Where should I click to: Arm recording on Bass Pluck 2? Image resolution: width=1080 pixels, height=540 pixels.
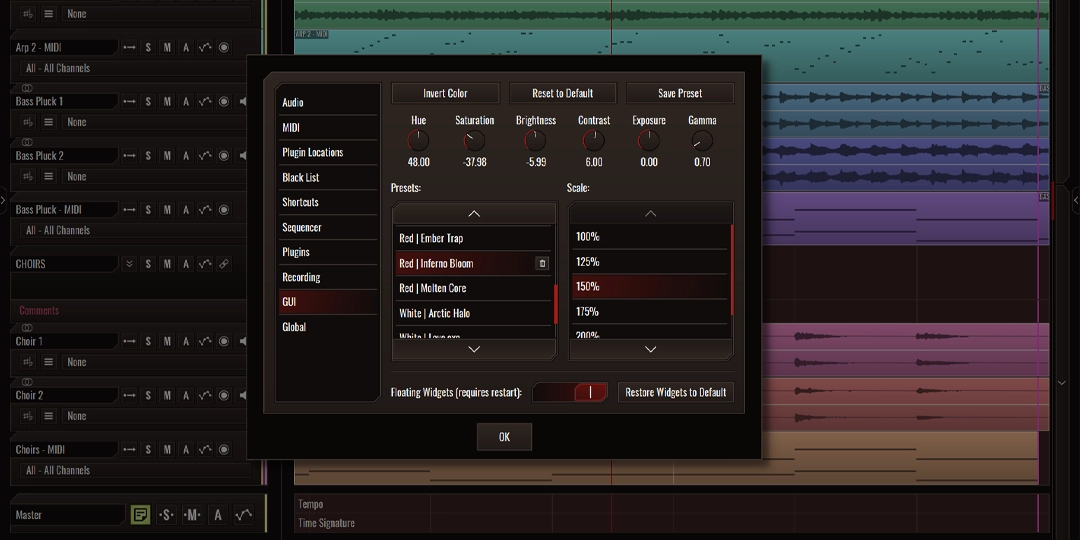point(224,156)
